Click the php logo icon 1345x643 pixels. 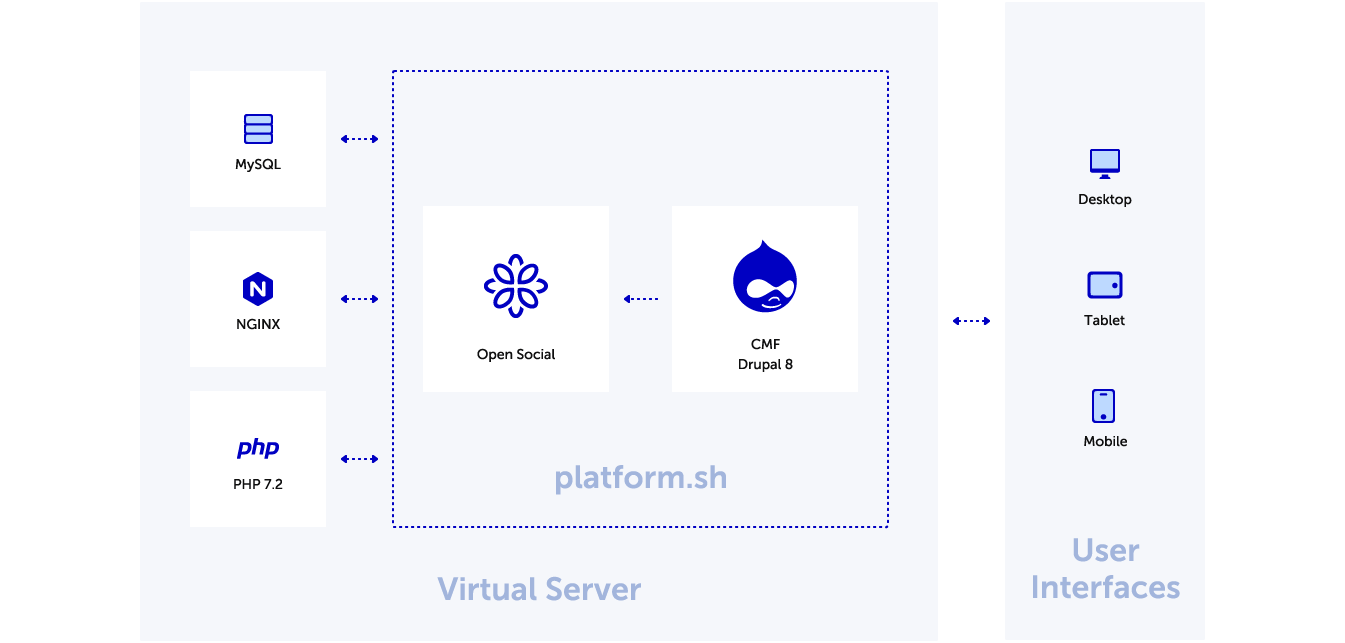pyautogui.click(x=258, y=448)
